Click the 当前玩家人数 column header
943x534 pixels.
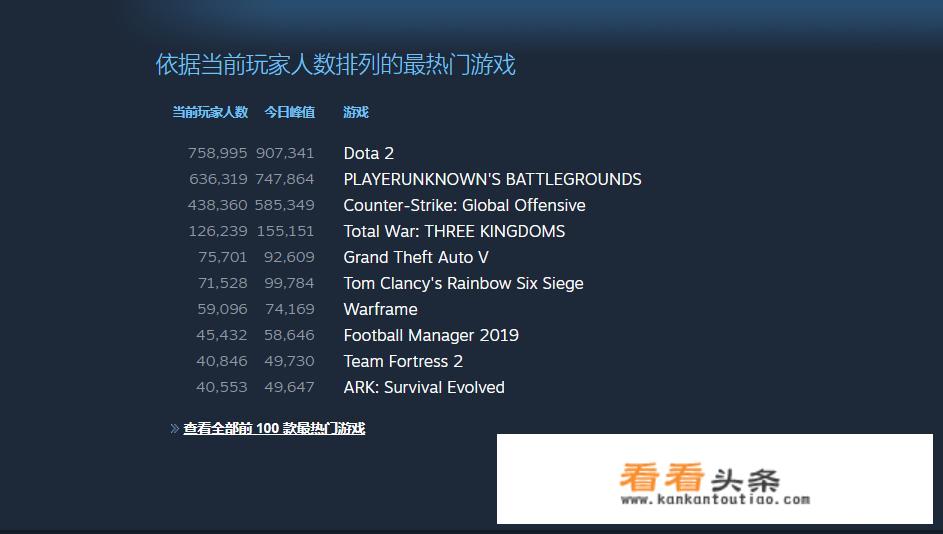[210, 112]
